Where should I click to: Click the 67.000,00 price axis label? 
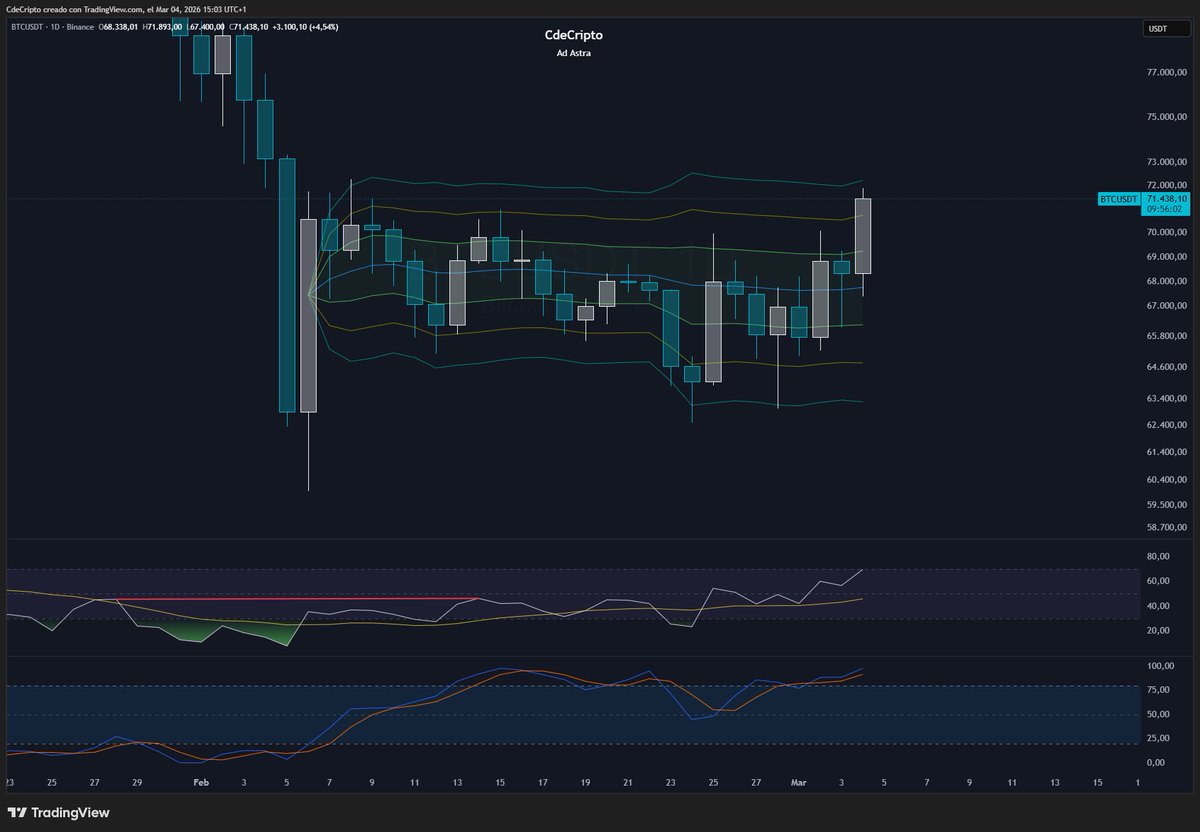click(x=1167, y=307)
